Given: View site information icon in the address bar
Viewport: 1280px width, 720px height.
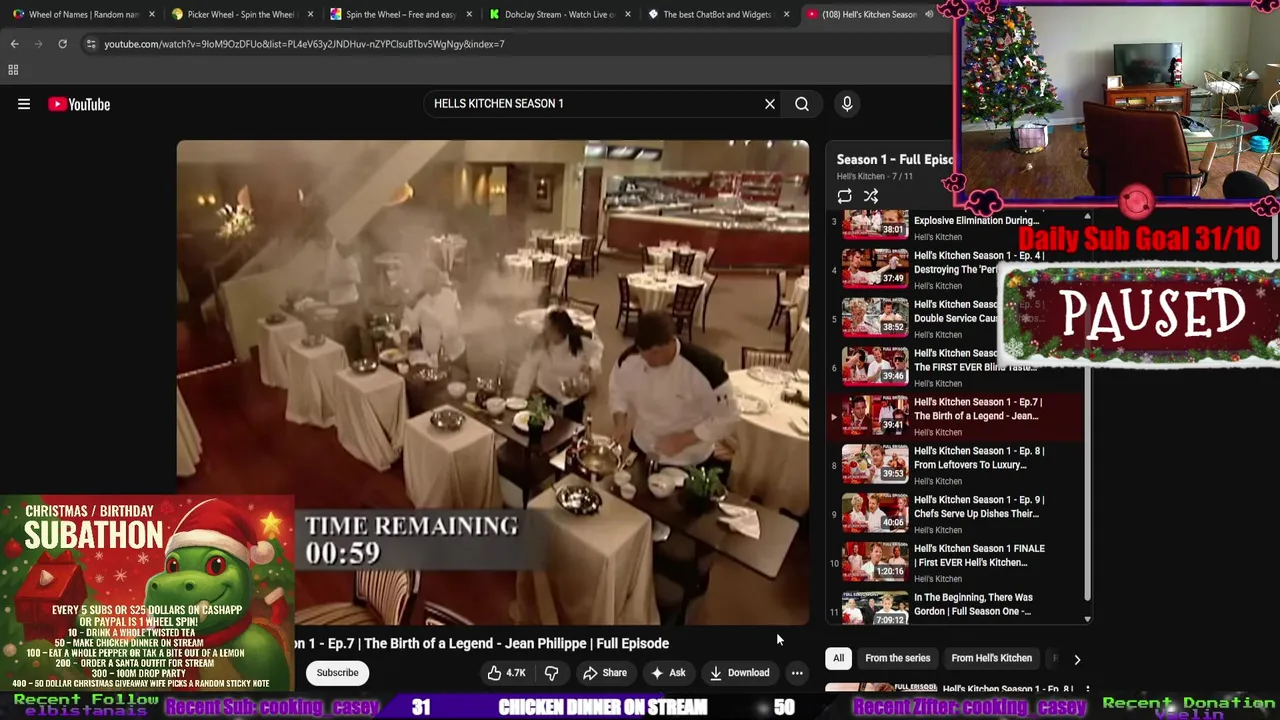Looking at the screenshot, I should coord(91,44).
